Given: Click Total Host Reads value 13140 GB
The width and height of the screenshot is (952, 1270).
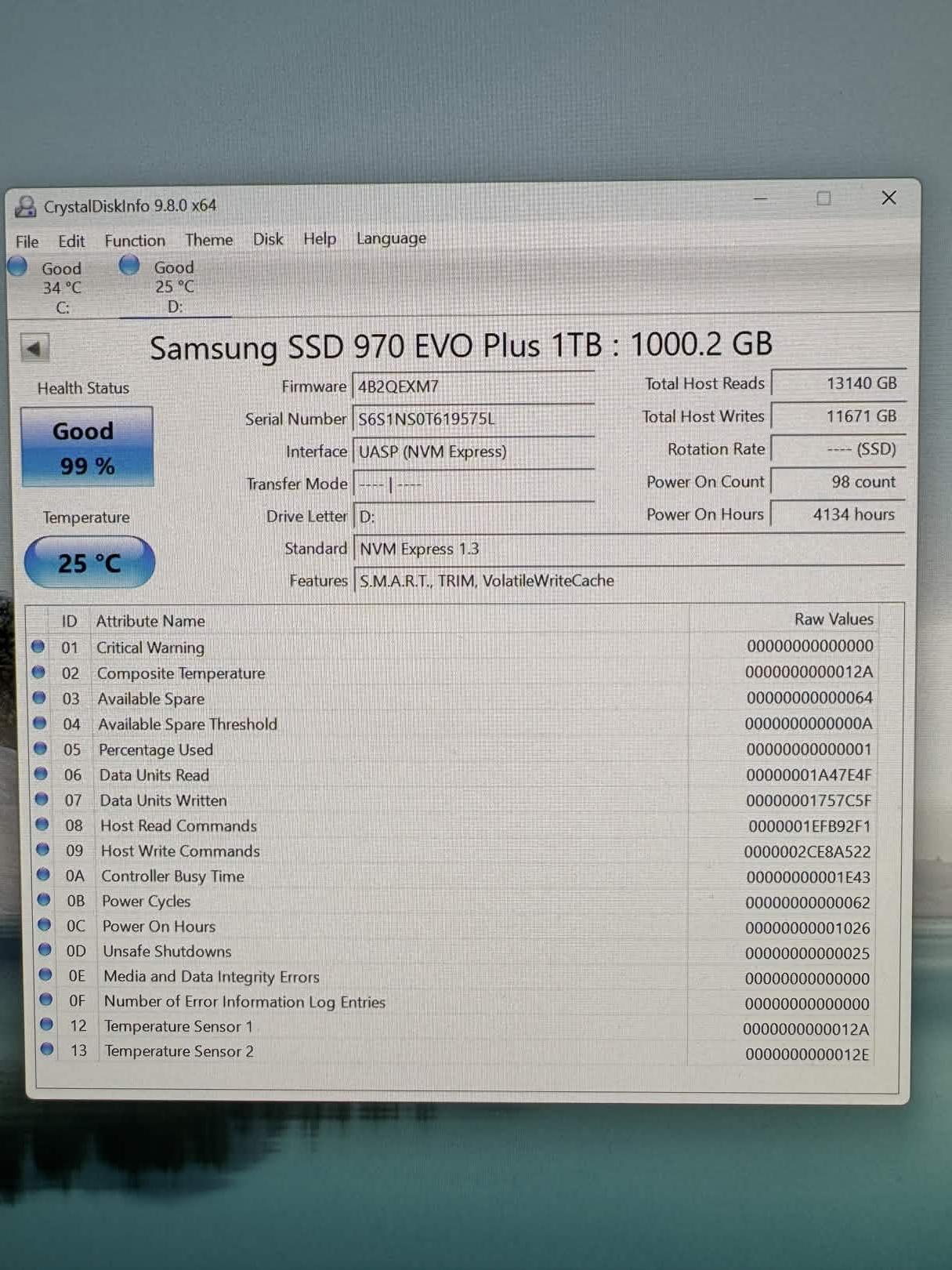Looking at the screenshot, I should coord(838,383).
